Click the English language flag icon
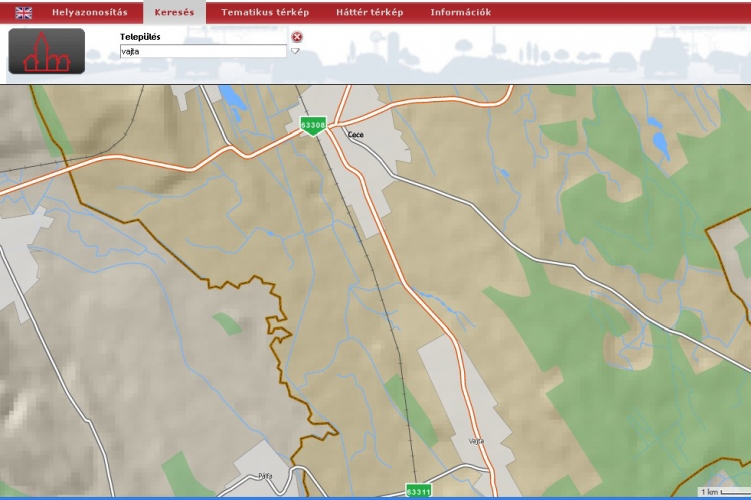Viewport: 751px width, 500px height. [23, 13]
